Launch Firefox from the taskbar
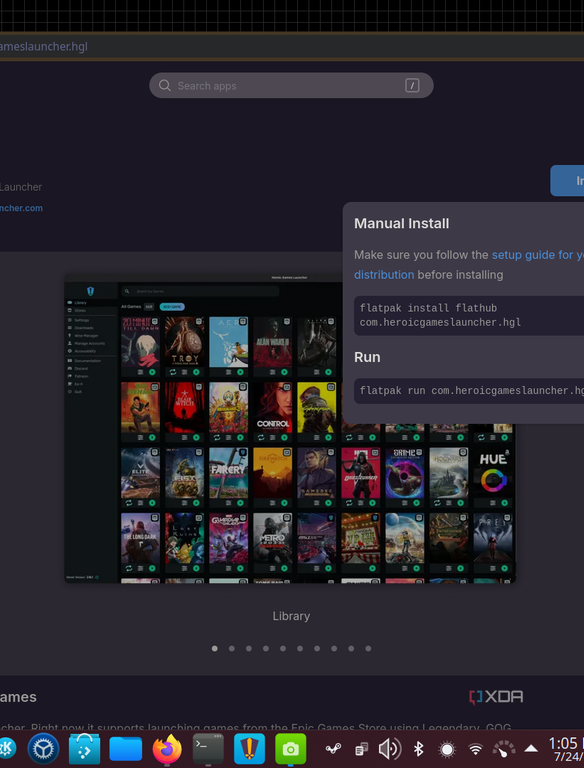The height and width of the screenshot is (768, 584). tap(167, 749)
